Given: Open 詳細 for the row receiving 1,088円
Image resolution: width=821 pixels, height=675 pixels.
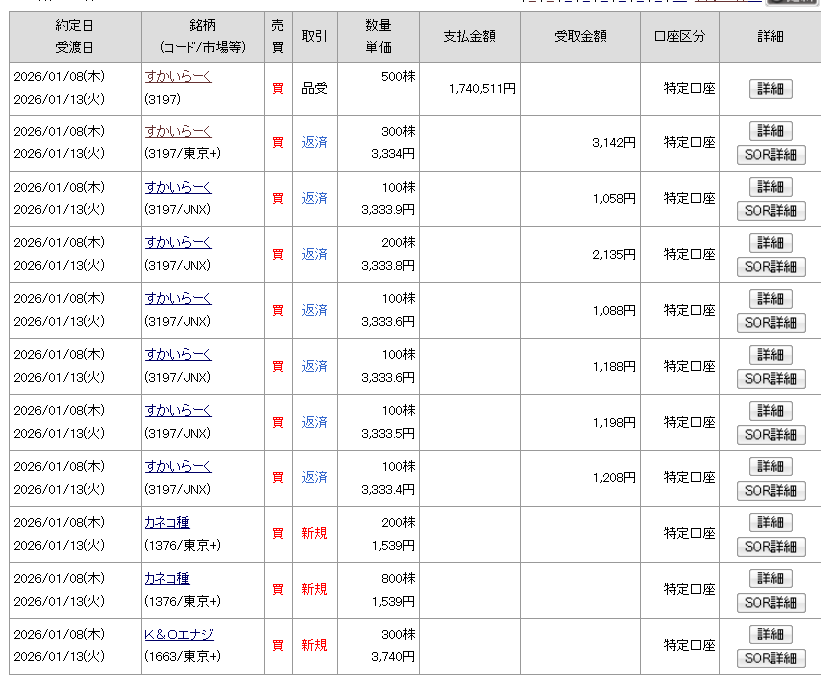Looking at the screenshot, I should [770, 299].
